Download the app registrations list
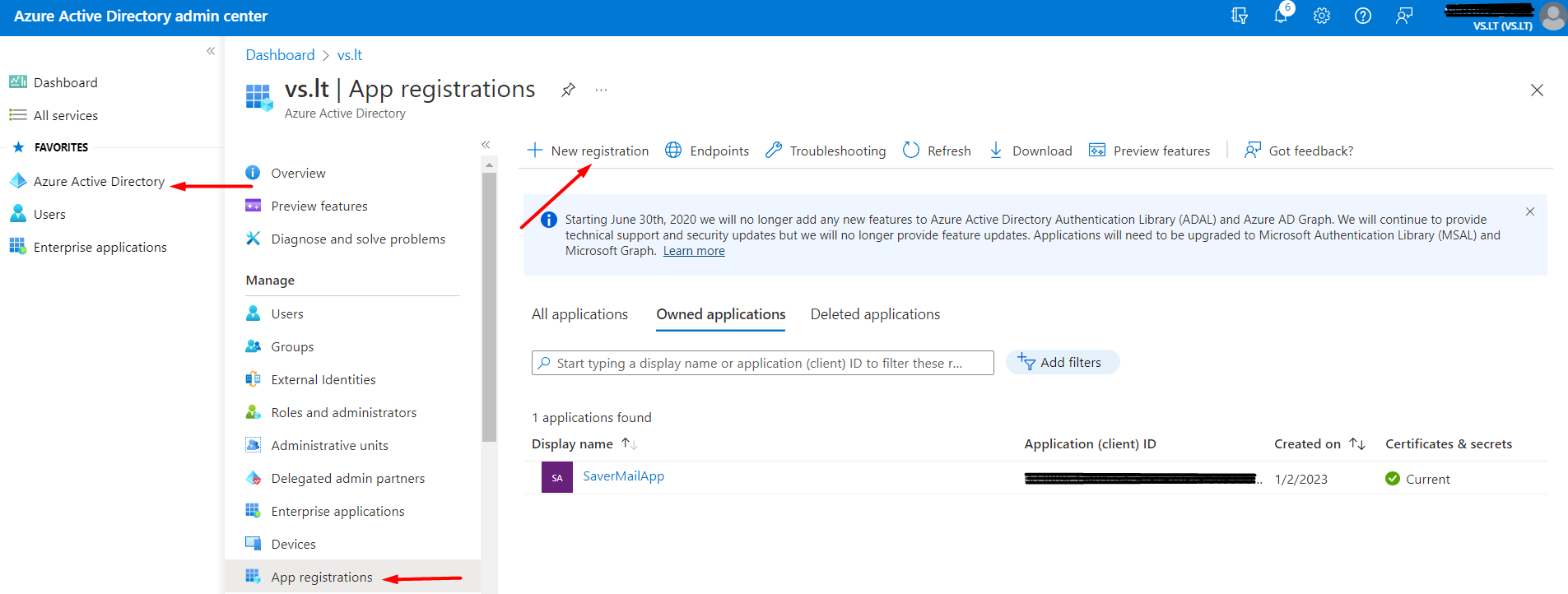Screen dimensions: 1568x594 [1030, 151]
